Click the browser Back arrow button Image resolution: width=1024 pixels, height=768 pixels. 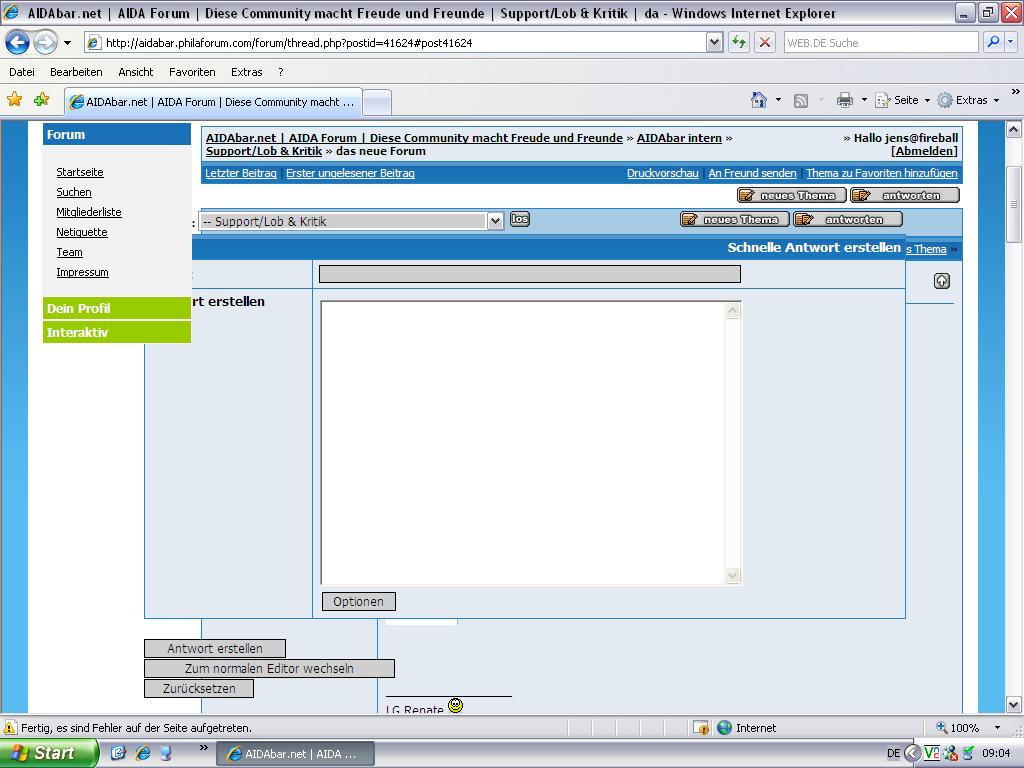[x=18, y=42]
